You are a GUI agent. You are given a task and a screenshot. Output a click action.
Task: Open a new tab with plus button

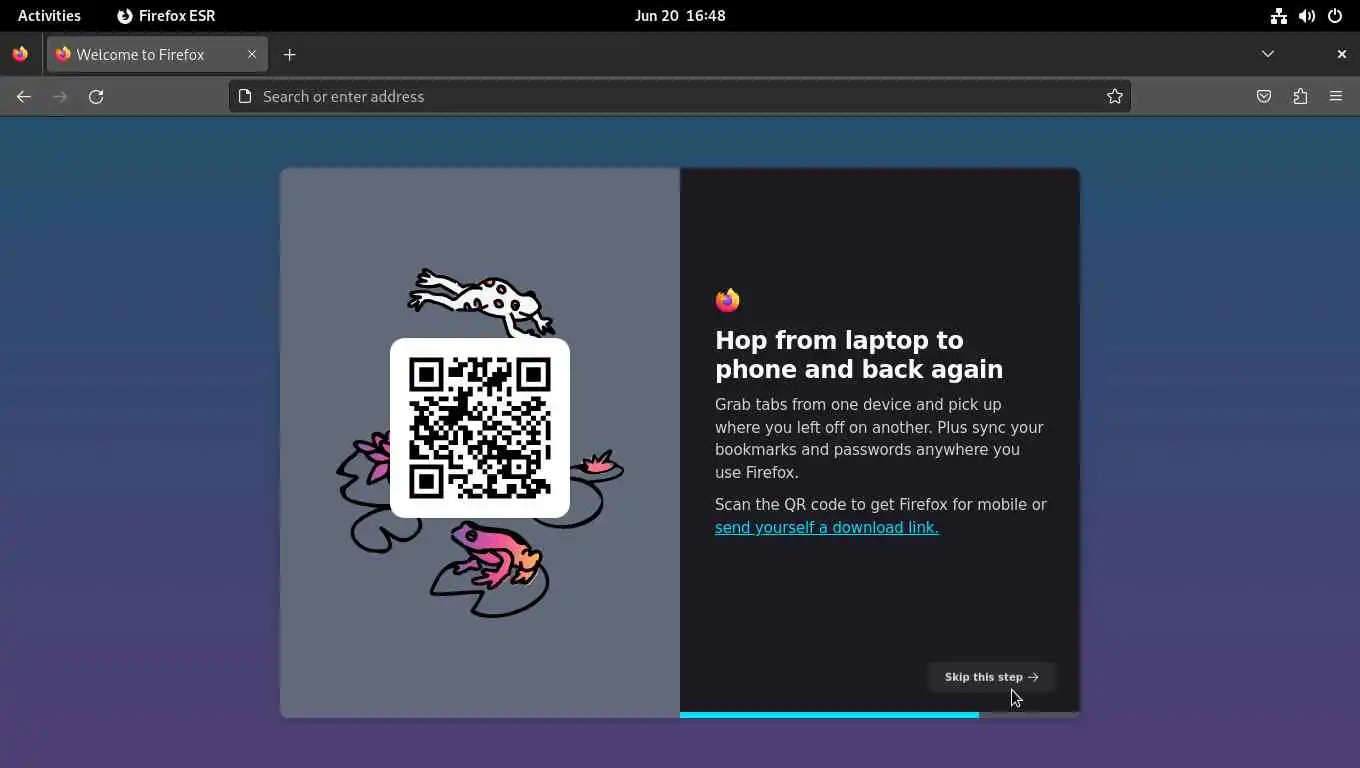289,55
